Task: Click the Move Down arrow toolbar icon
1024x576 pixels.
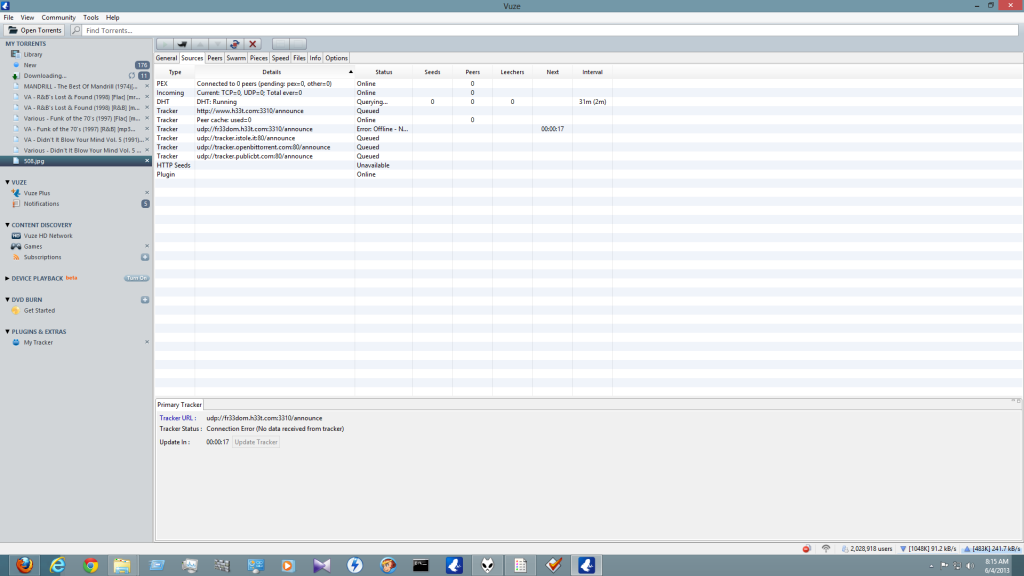Action: coord(217,44)
